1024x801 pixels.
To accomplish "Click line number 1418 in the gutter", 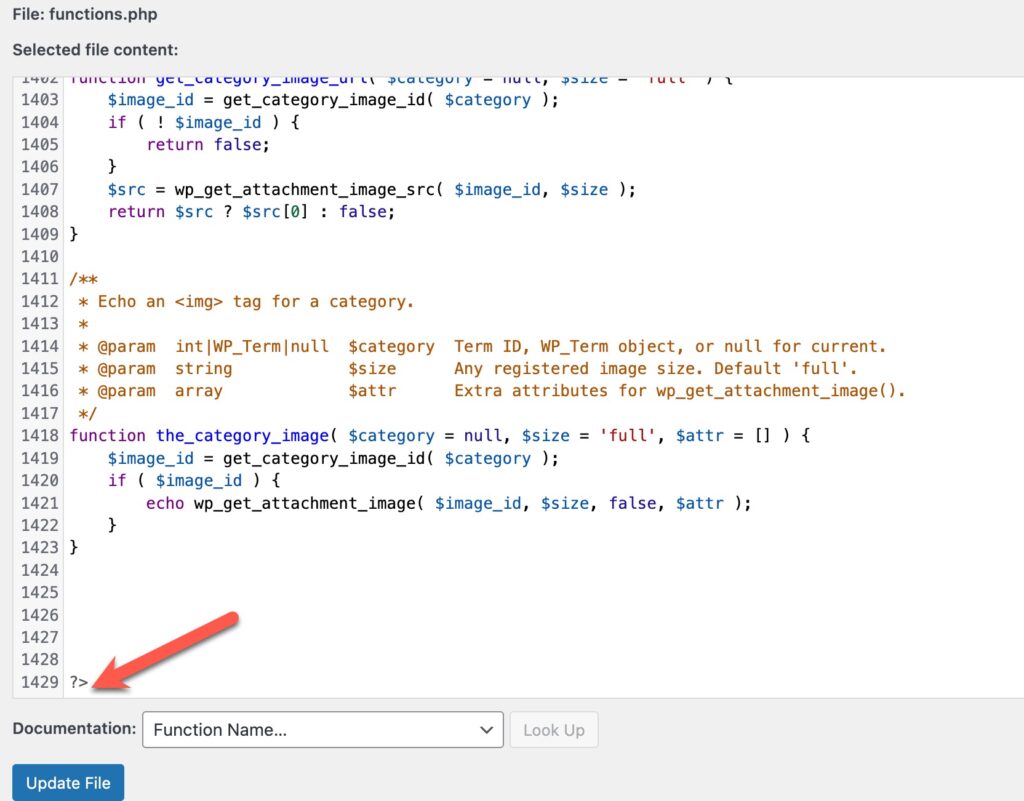I will tap(39, 435).
